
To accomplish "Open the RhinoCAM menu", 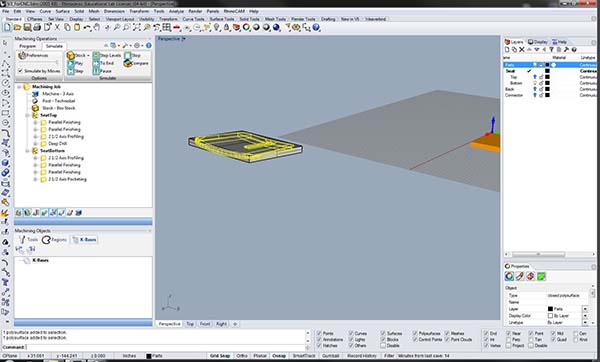I will [x=234, y=11].
